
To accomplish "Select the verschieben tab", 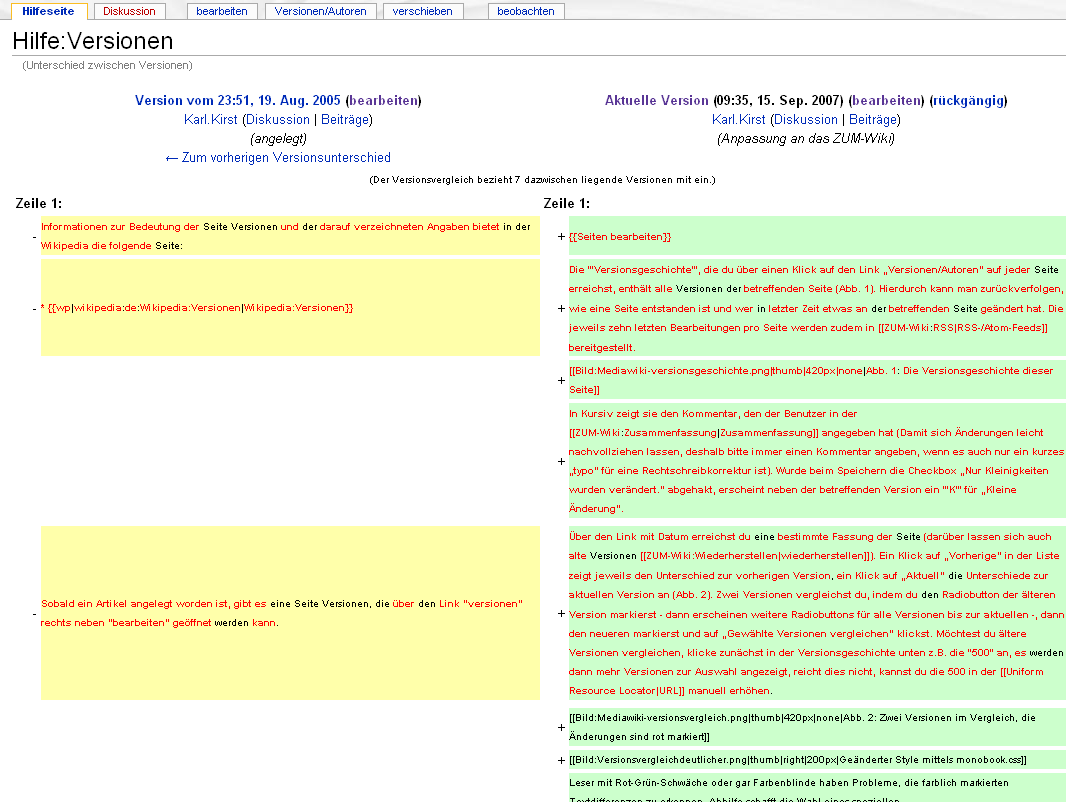I will pos(422,11).
